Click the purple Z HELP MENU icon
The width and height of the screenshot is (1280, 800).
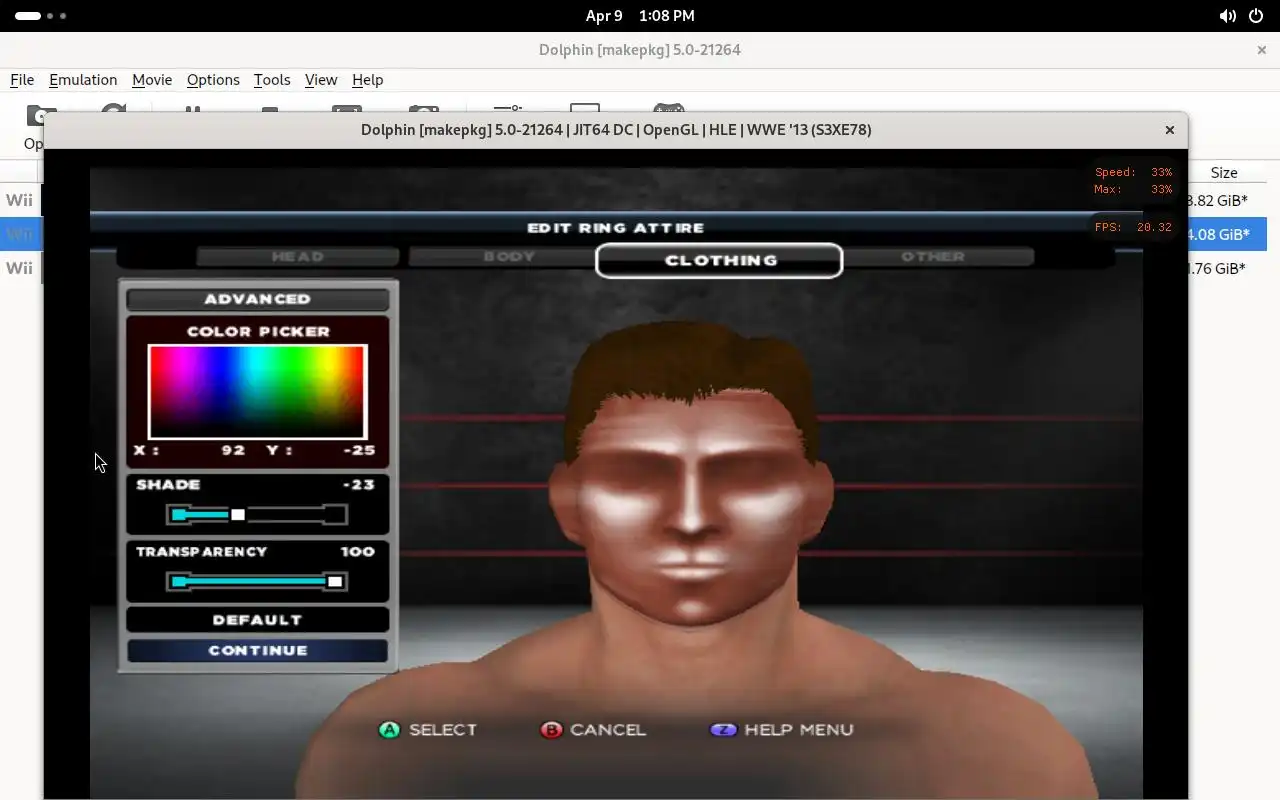tap(722, 730)
